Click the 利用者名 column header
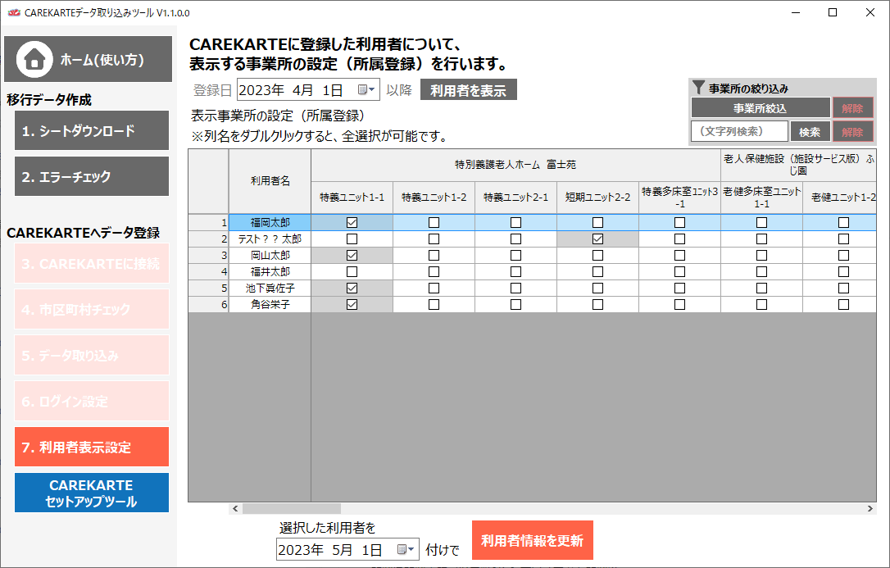Viewport: 890px width, 568px height. (x=270, y=181)
